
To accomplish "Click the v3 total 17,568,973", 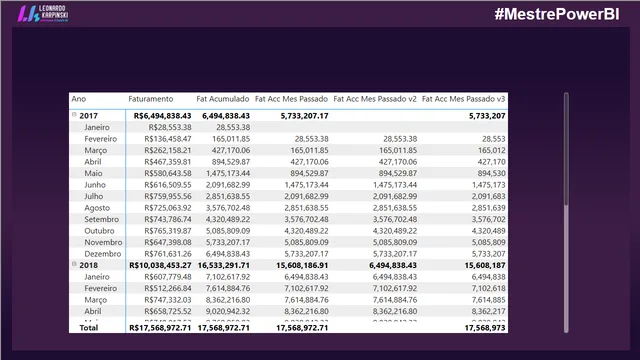I will 485,328.
